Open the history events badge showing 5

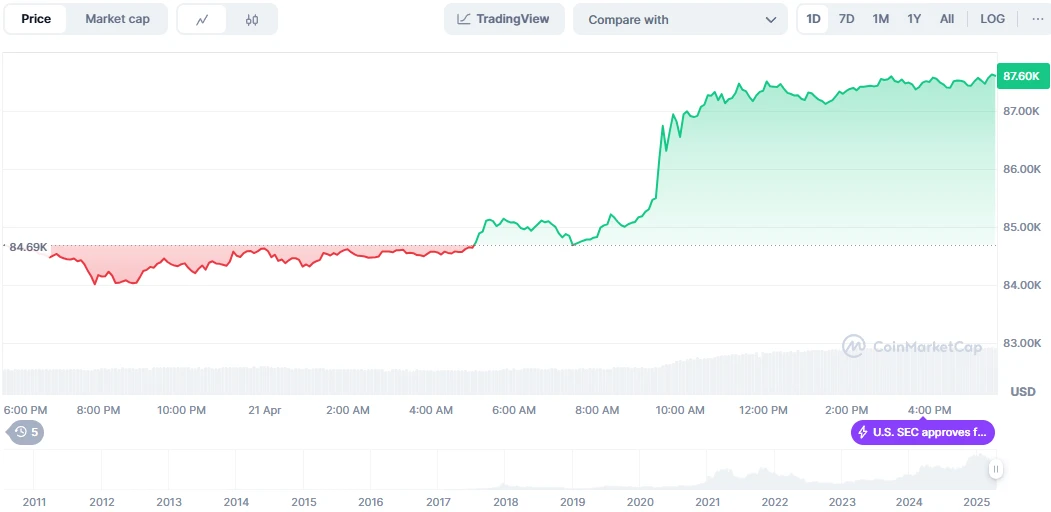27,432
